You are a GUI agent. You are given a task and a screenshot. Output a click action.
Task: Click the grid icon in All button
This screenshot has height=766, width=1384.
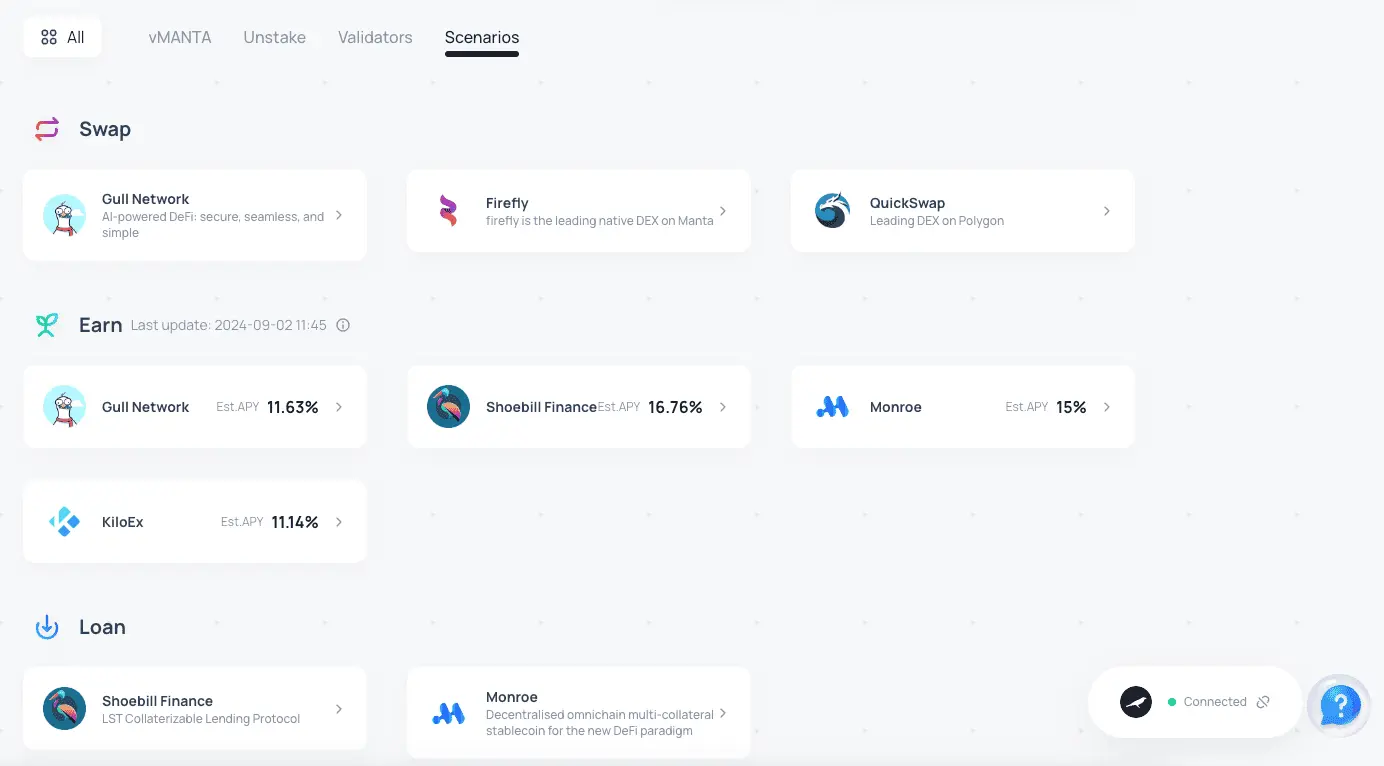[x=49, y=37]
